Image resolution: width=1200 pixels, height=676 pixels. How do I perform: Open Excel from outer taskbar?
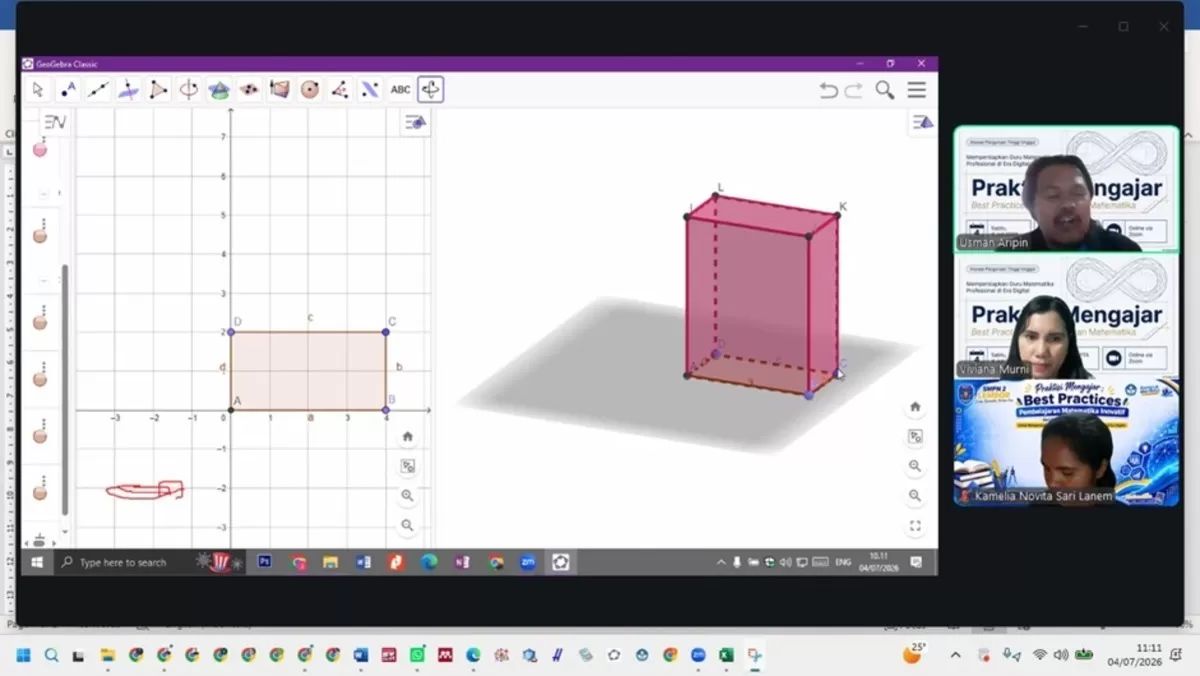[x=726, y=655]
